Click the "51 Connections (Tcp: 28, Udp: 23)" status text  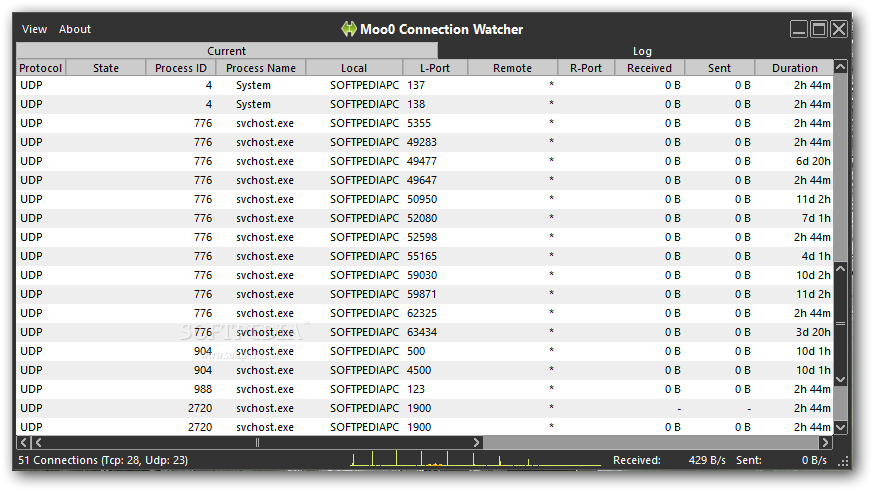tap(103, 460)
